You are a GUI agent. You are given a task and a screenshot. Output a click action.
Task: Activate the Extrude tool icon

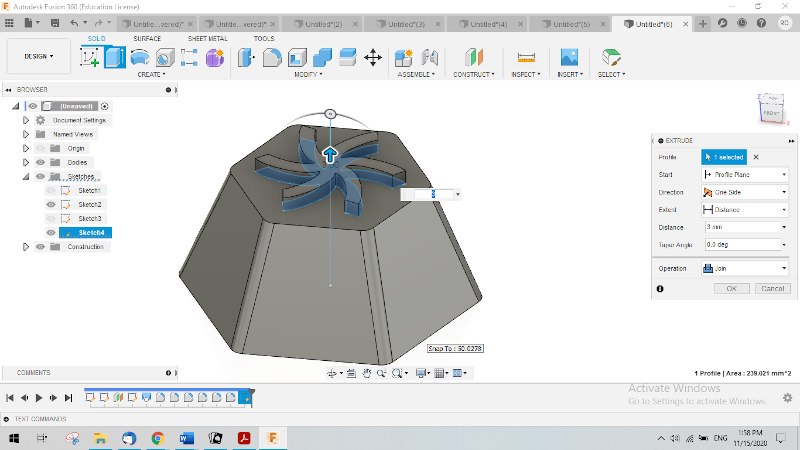pos(115,57)
